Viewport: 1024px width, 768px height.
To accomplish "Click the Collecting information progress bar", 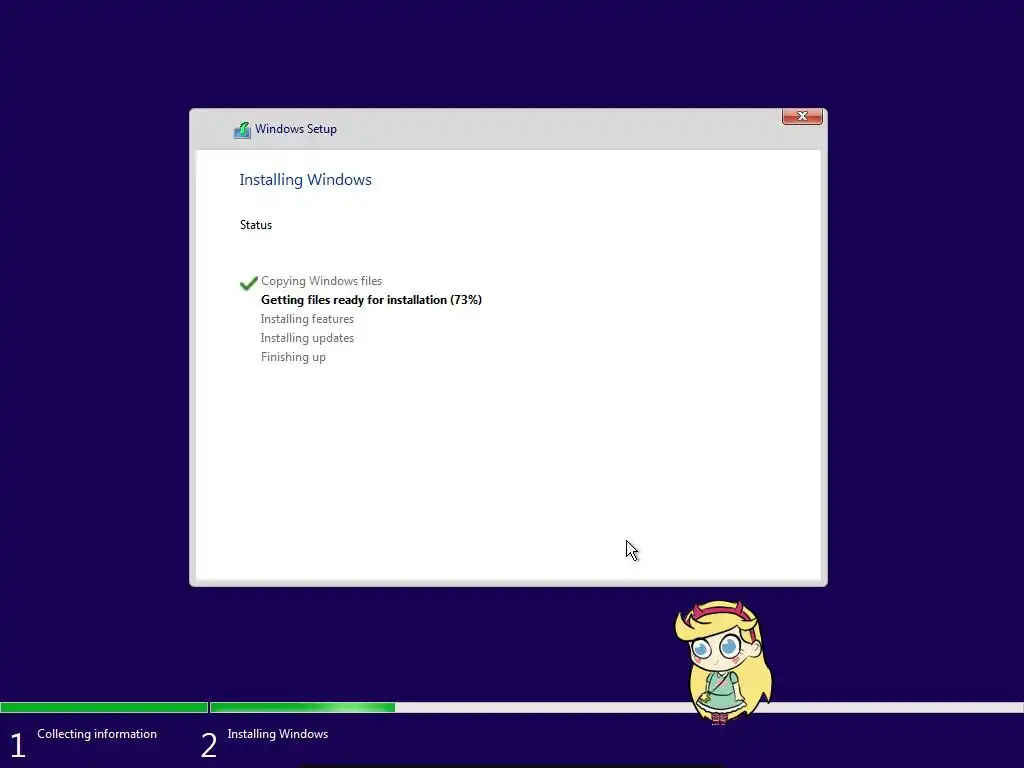I will 104,707.
